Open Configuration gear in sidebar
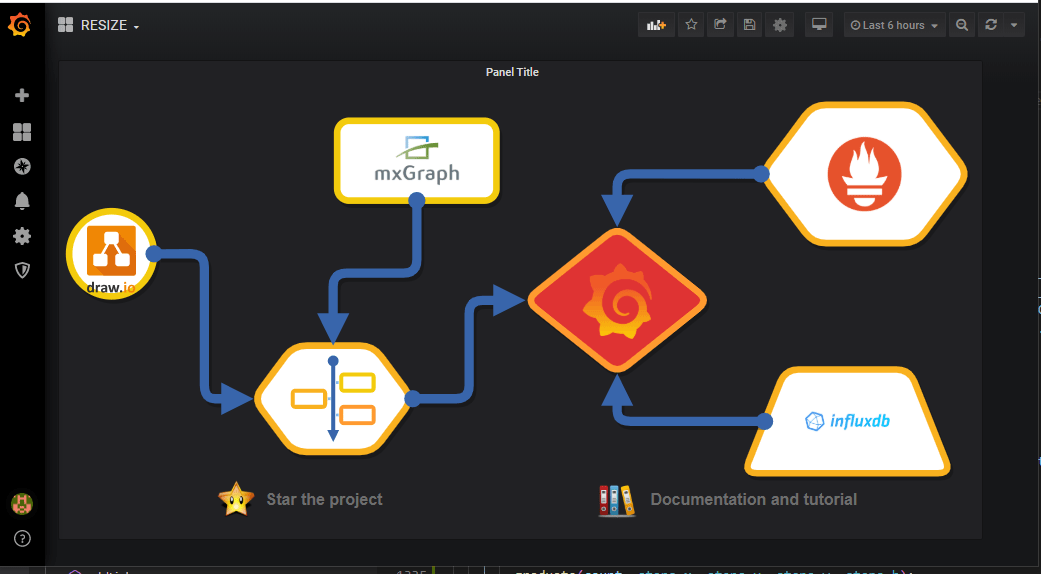1041x574 pixels. tap(22, 236)
